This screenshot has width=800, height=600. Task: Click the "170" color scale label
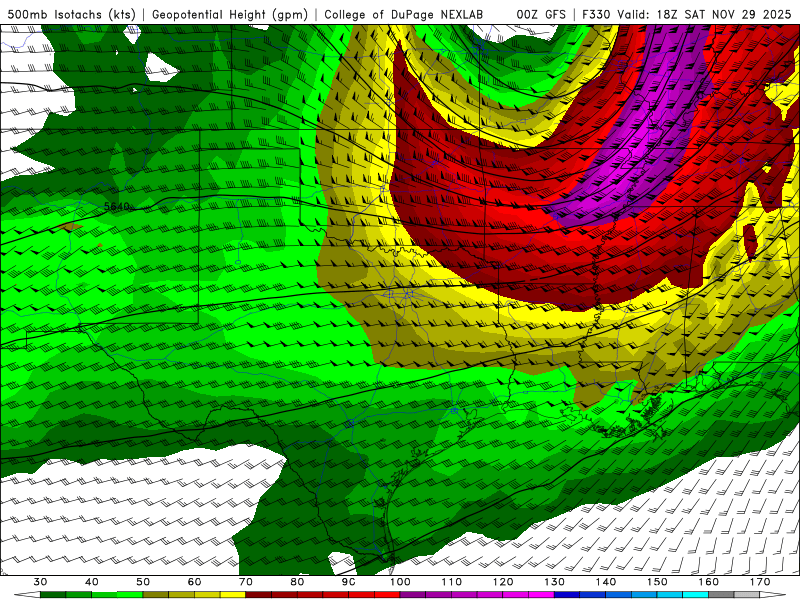pos(760,582)
